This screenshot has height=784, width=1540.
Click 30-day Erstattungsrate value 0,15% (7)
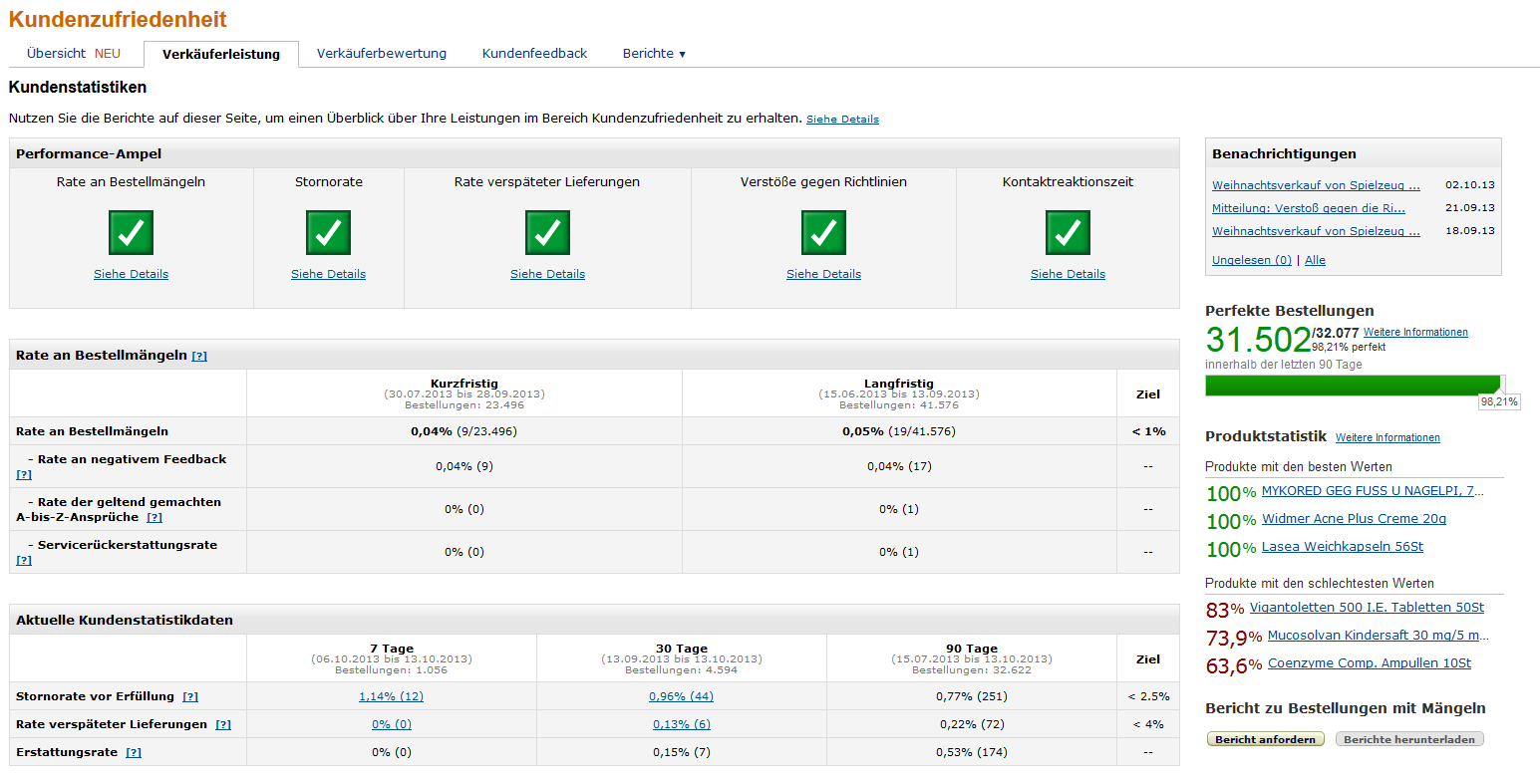(682, 753)
